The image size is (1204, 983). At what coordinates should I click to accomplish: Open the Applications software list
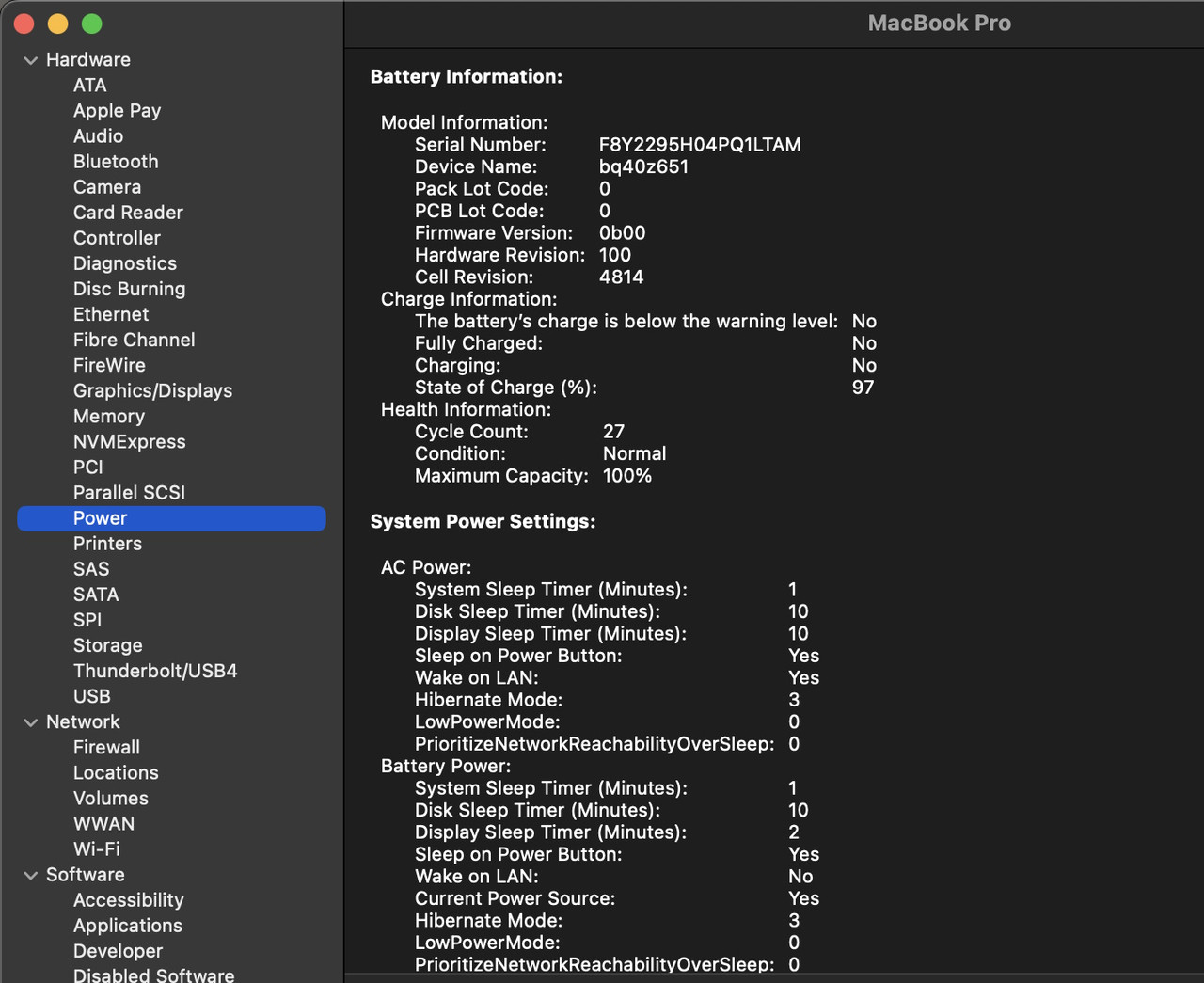(127, 926)
